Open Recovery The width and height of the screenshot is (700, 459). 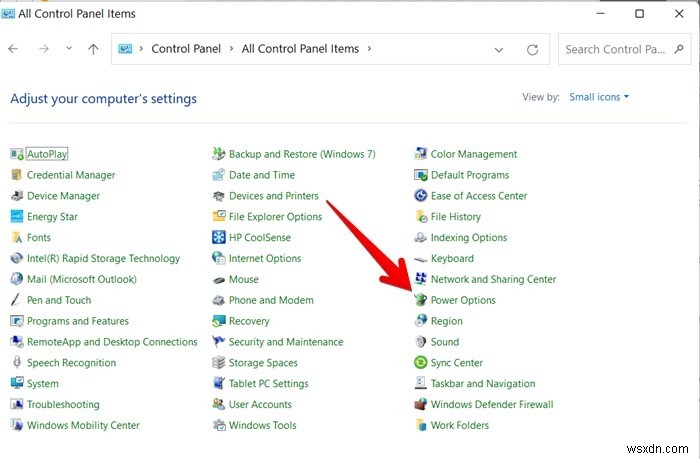click(x=249, y=321)
